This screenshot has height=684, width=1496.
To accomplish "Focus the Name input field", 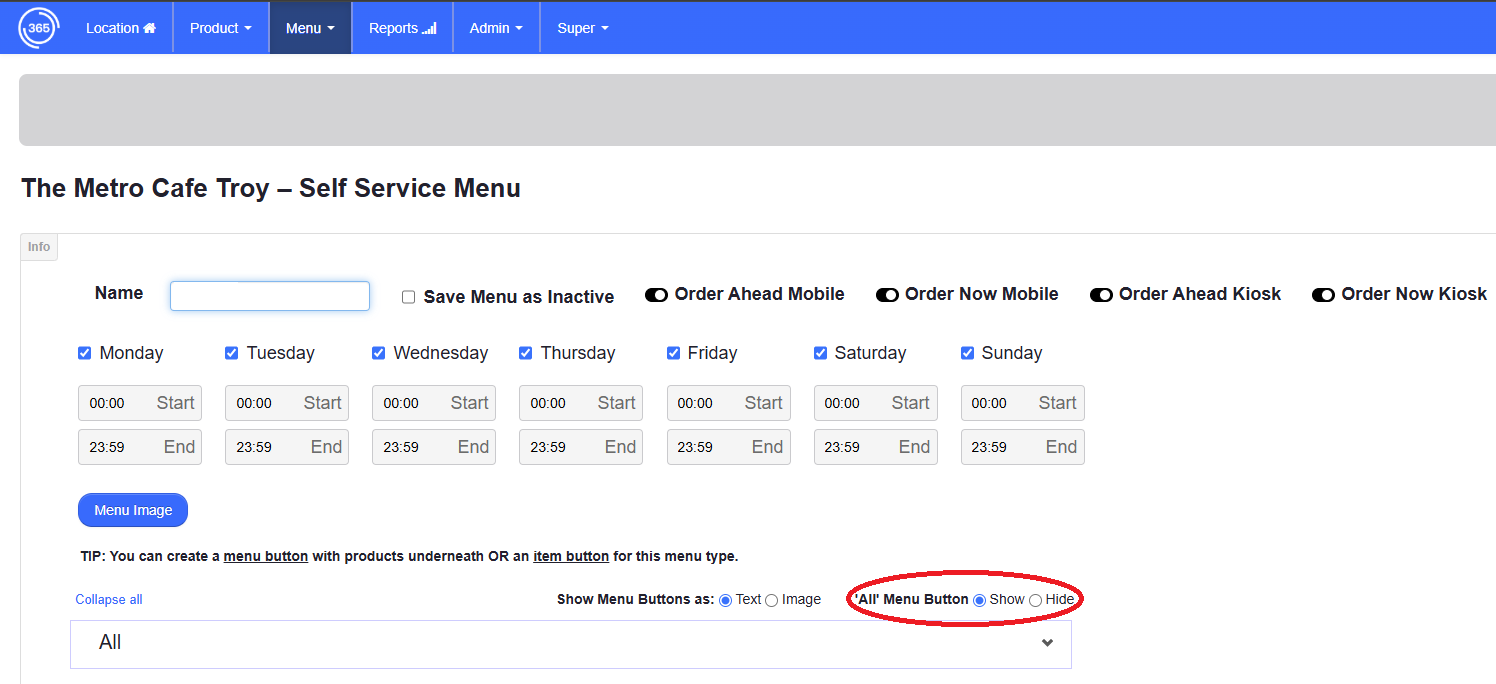I will [x=270, y=296].
